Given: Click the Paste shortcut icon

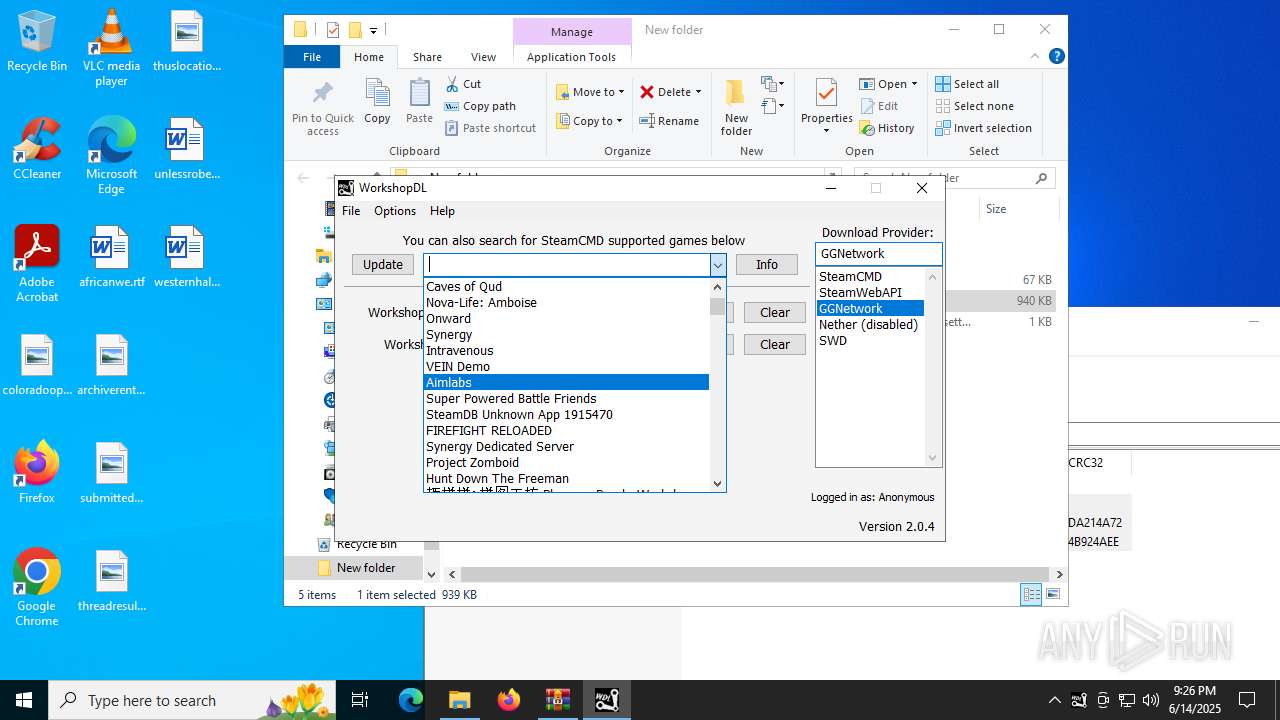Looking at the screenshot, I should tap(452, 128).
